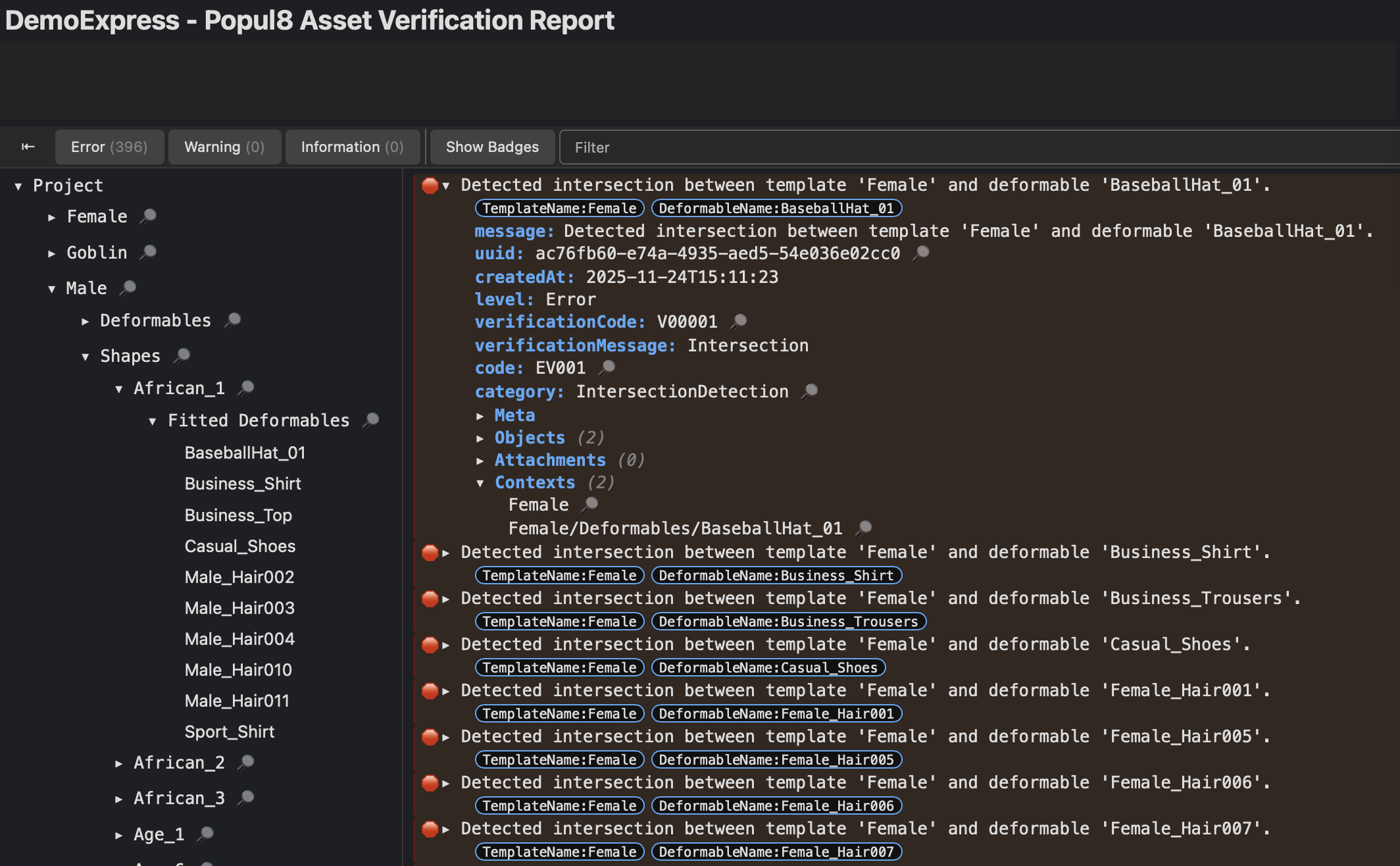The height and width of the screenshot is (866, 1400).
Task: Click the filter icon next to verificationCode V00001
Action: coord(739,321)
